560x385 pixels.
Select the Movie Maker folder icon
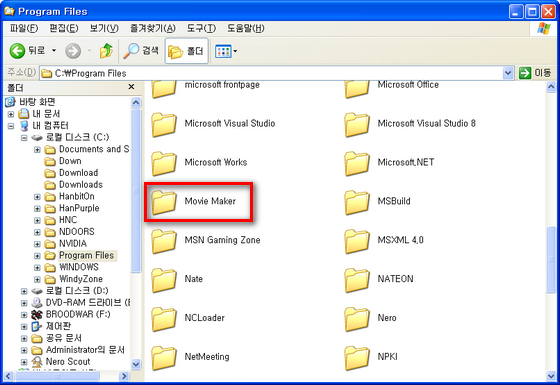[164, 202]
